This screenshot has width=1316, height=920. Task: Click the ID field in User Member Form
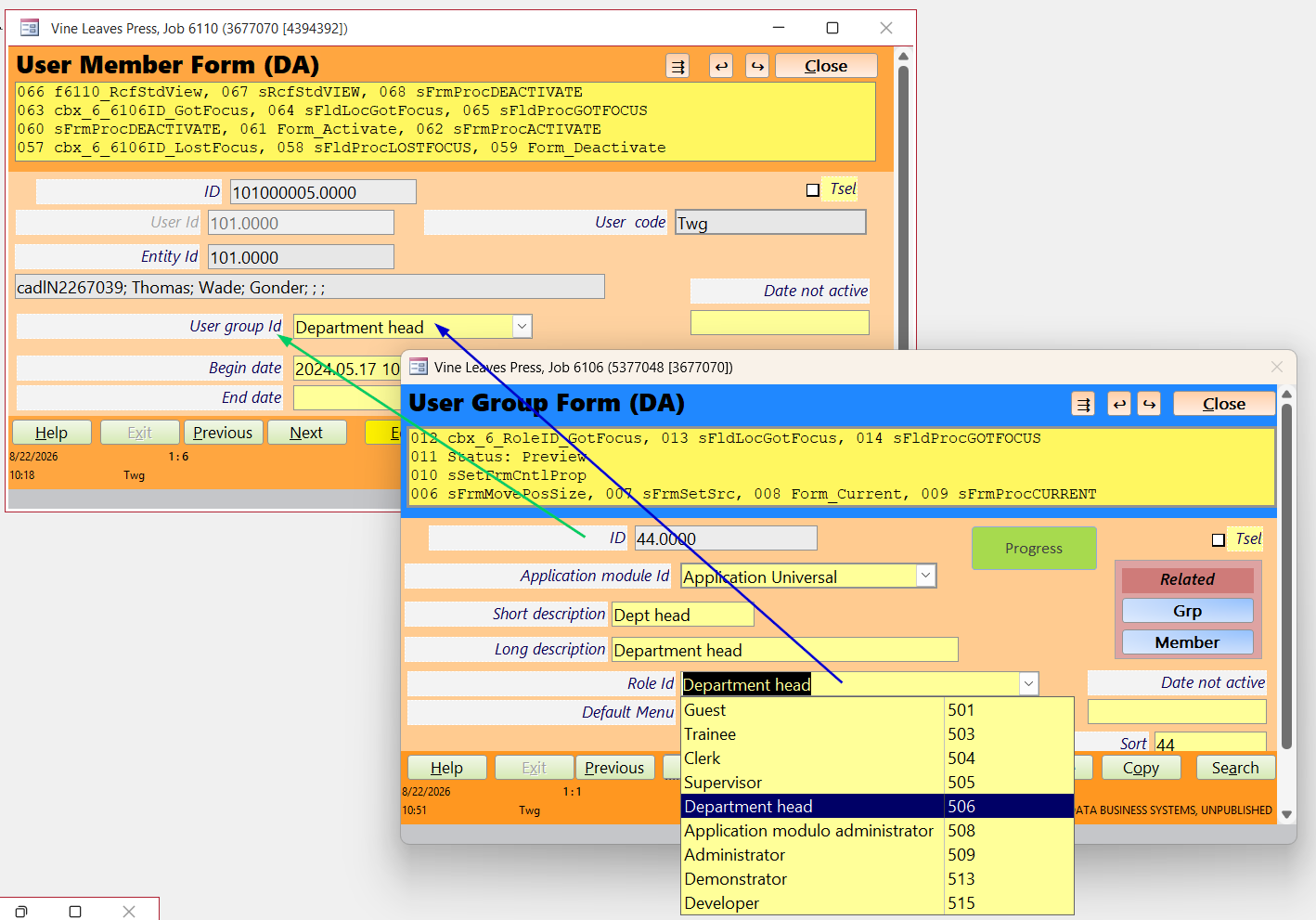pos(323,192)
